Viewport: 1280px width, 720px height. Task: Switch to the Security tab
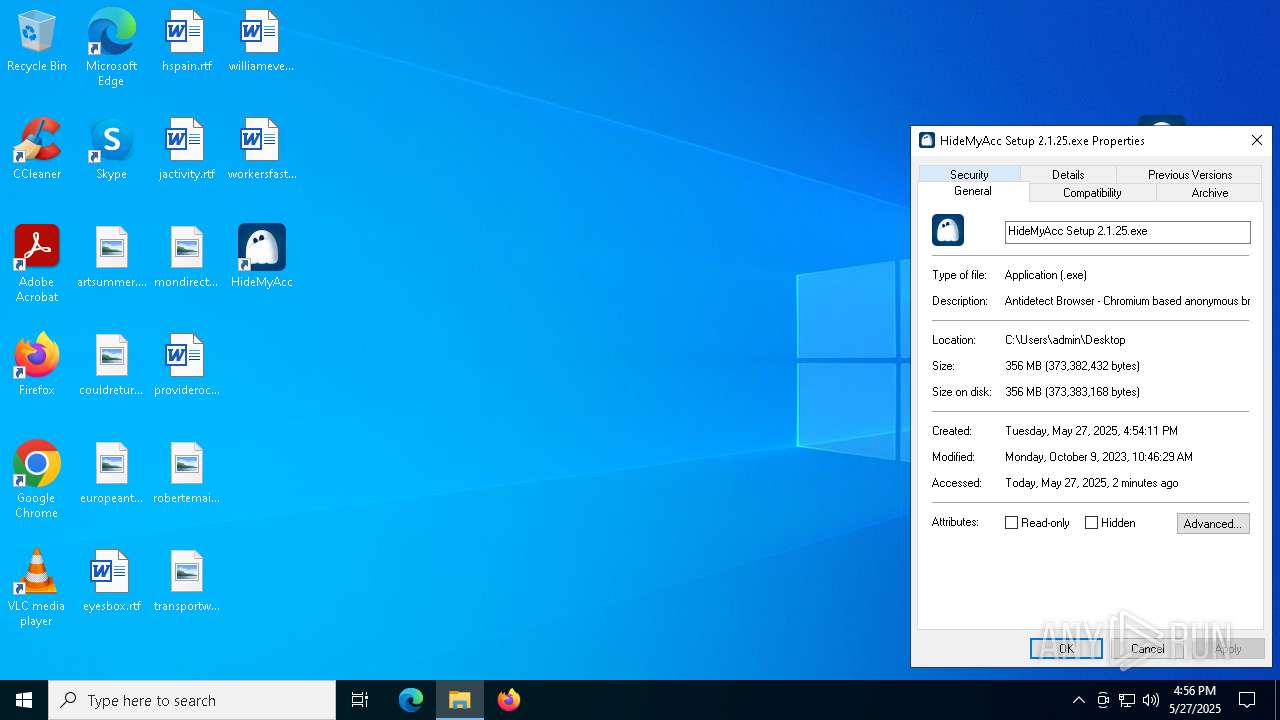point(969,174)
